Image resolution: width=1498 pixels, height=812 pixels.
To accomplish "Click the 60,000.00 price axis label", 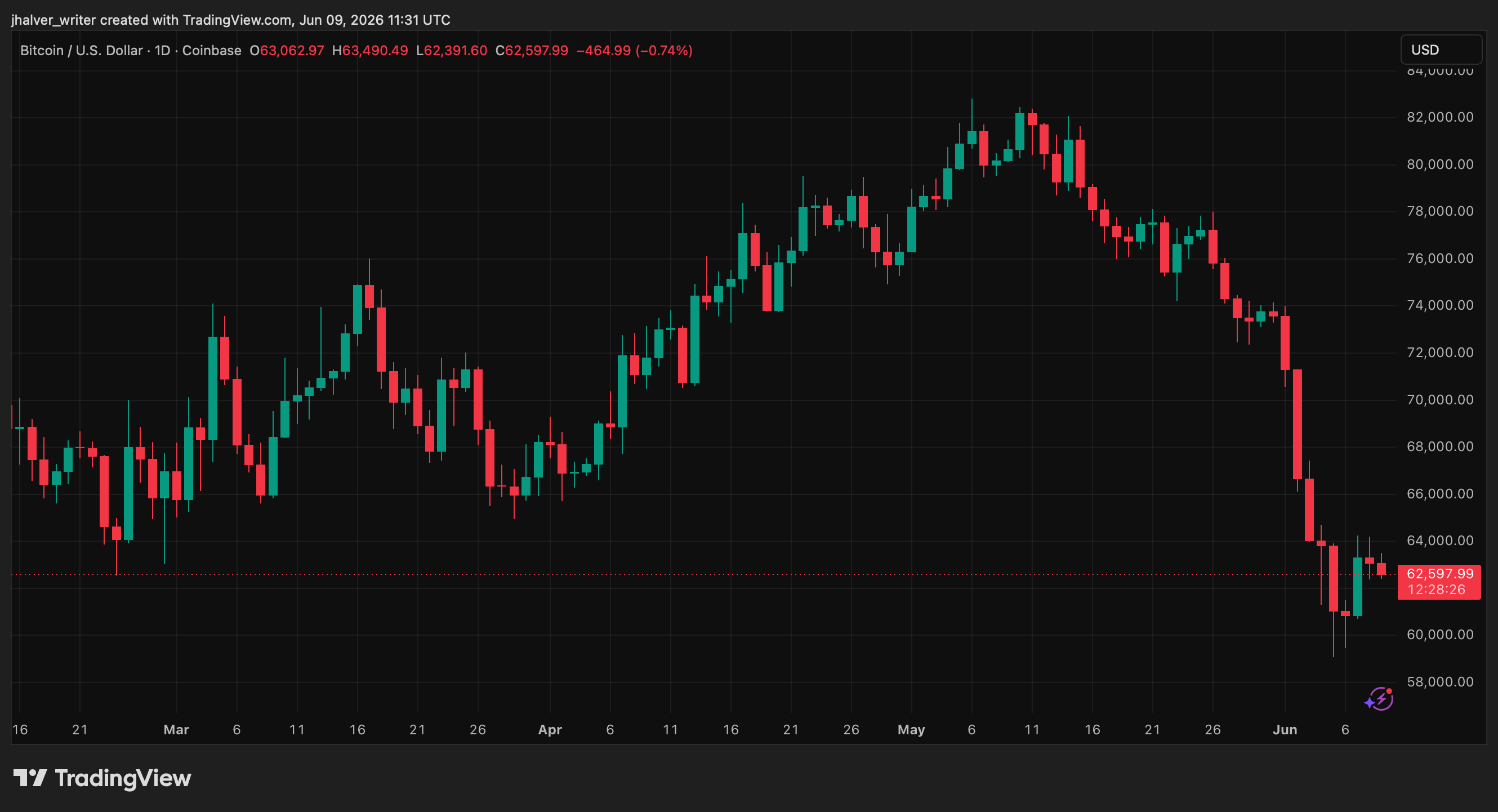I will (1440, 635).
